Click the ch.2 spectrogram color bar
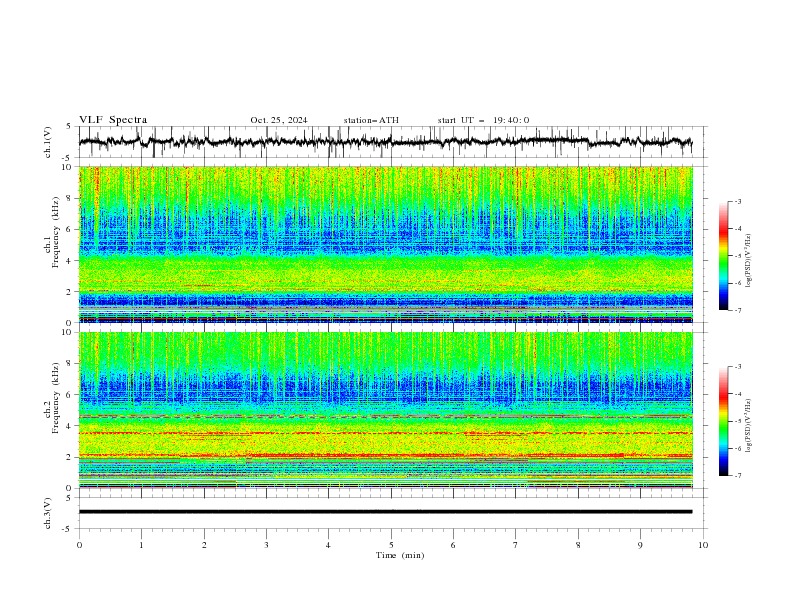Image resolution: width=792 pixels, height=612 pixels. (723, 421)
